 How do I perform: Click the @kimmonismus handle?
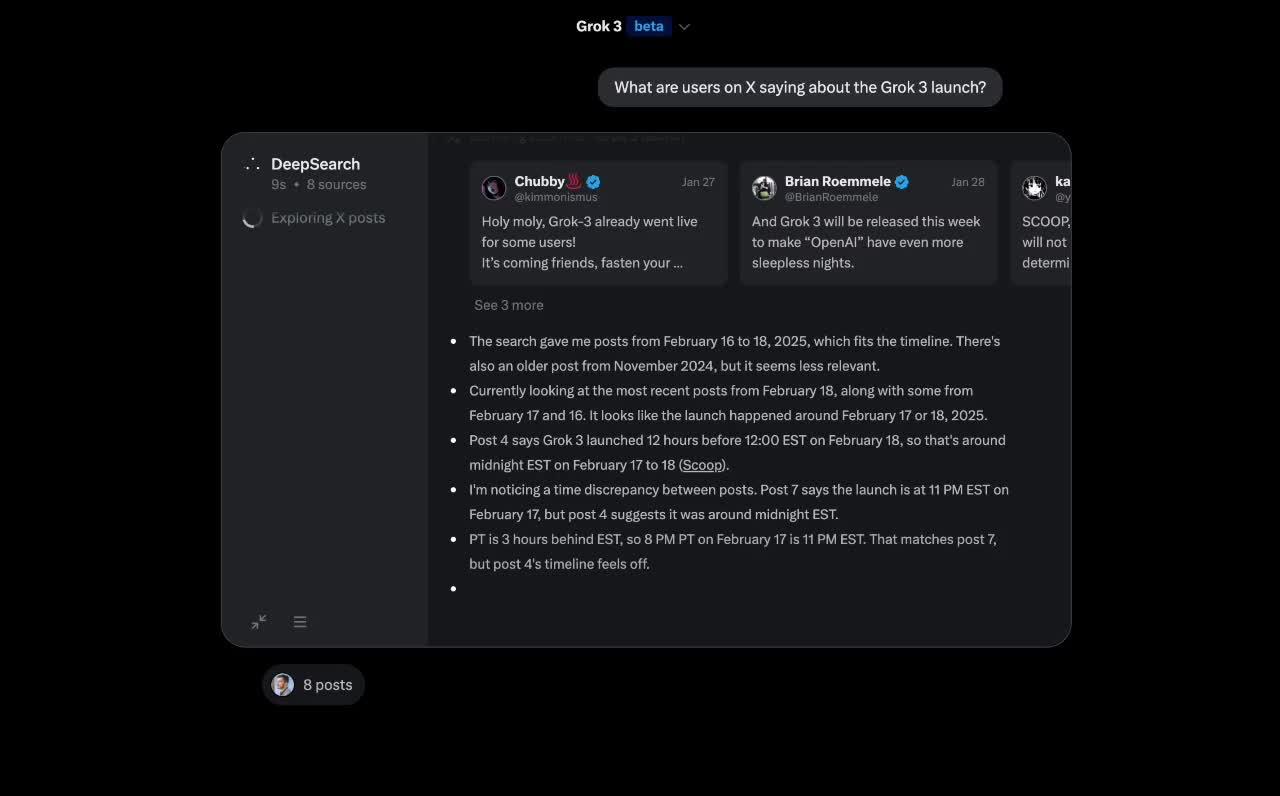pyautogui.click(x=556, y=197)
